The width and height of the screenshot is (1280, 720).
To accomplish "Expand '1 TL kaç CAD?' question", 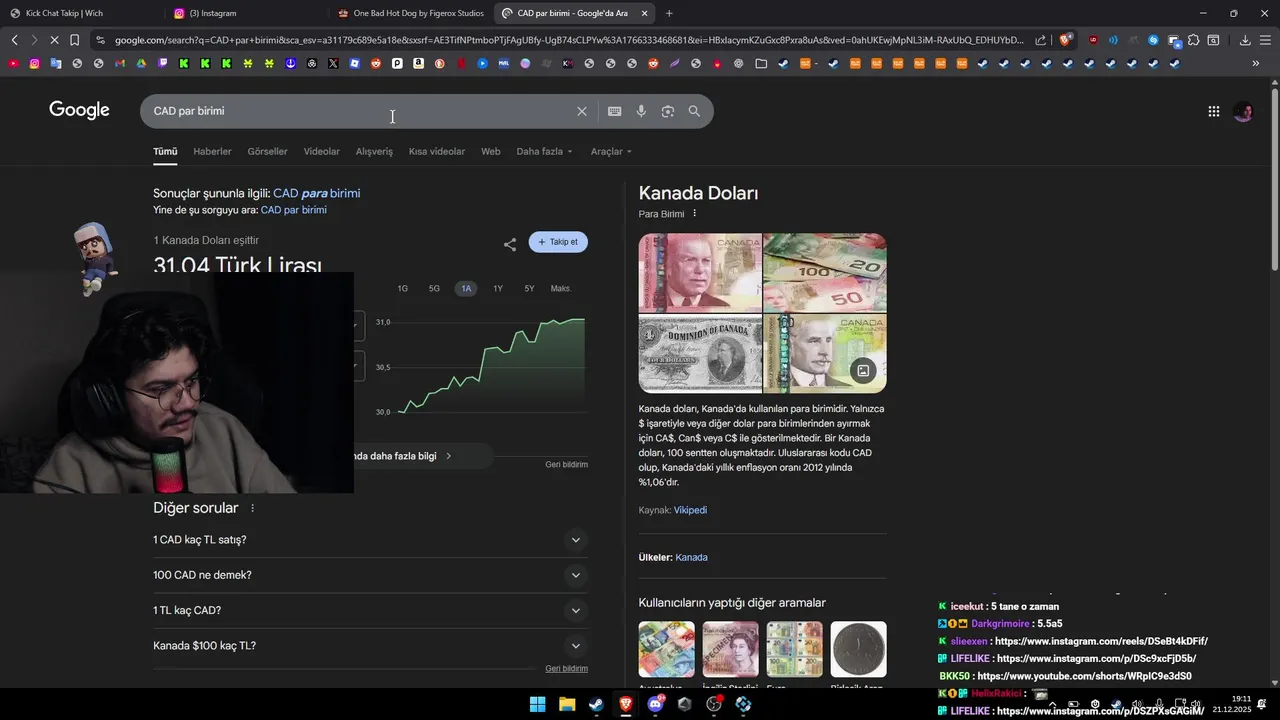I will [370, 610].
